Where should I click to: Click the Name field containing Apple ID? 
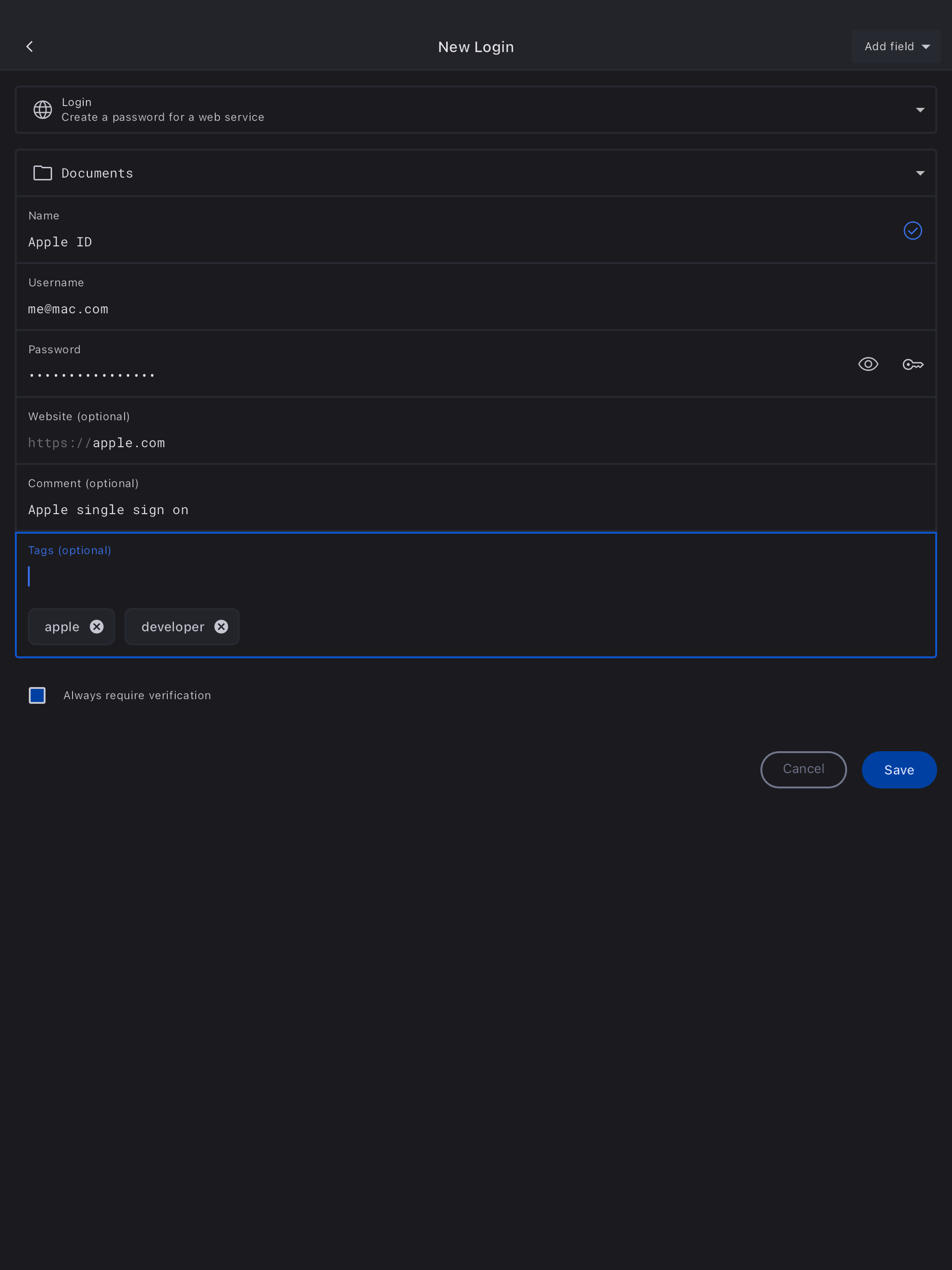click(x=402, y=242)
